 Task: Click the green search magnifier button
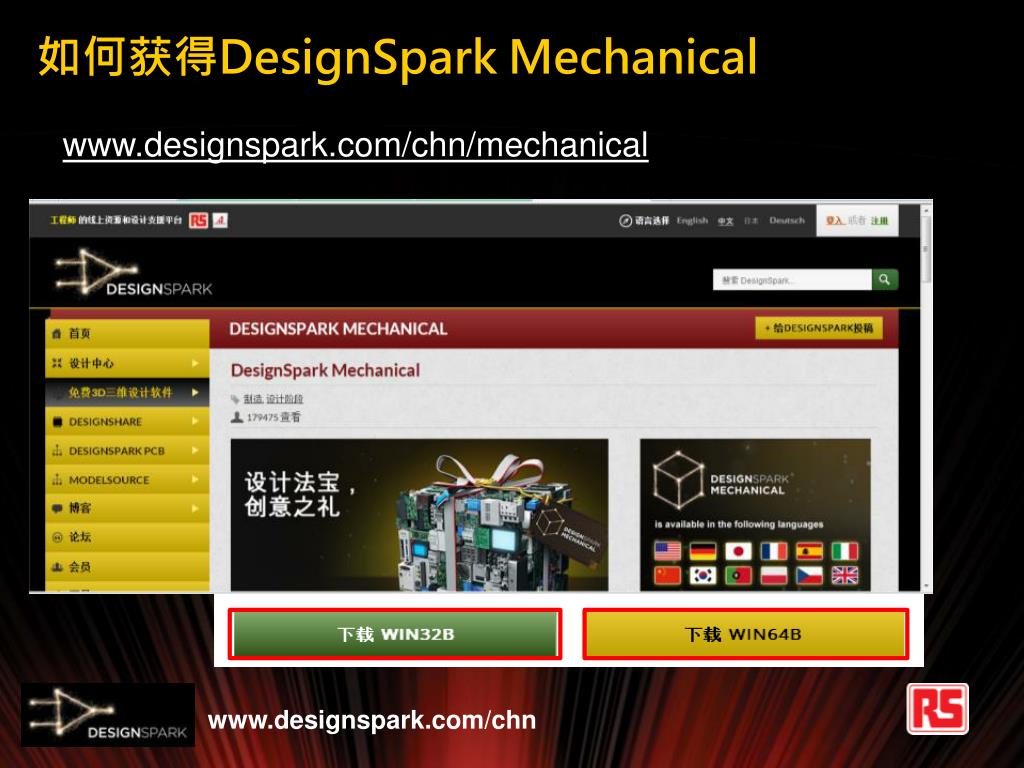pos(885,280)
